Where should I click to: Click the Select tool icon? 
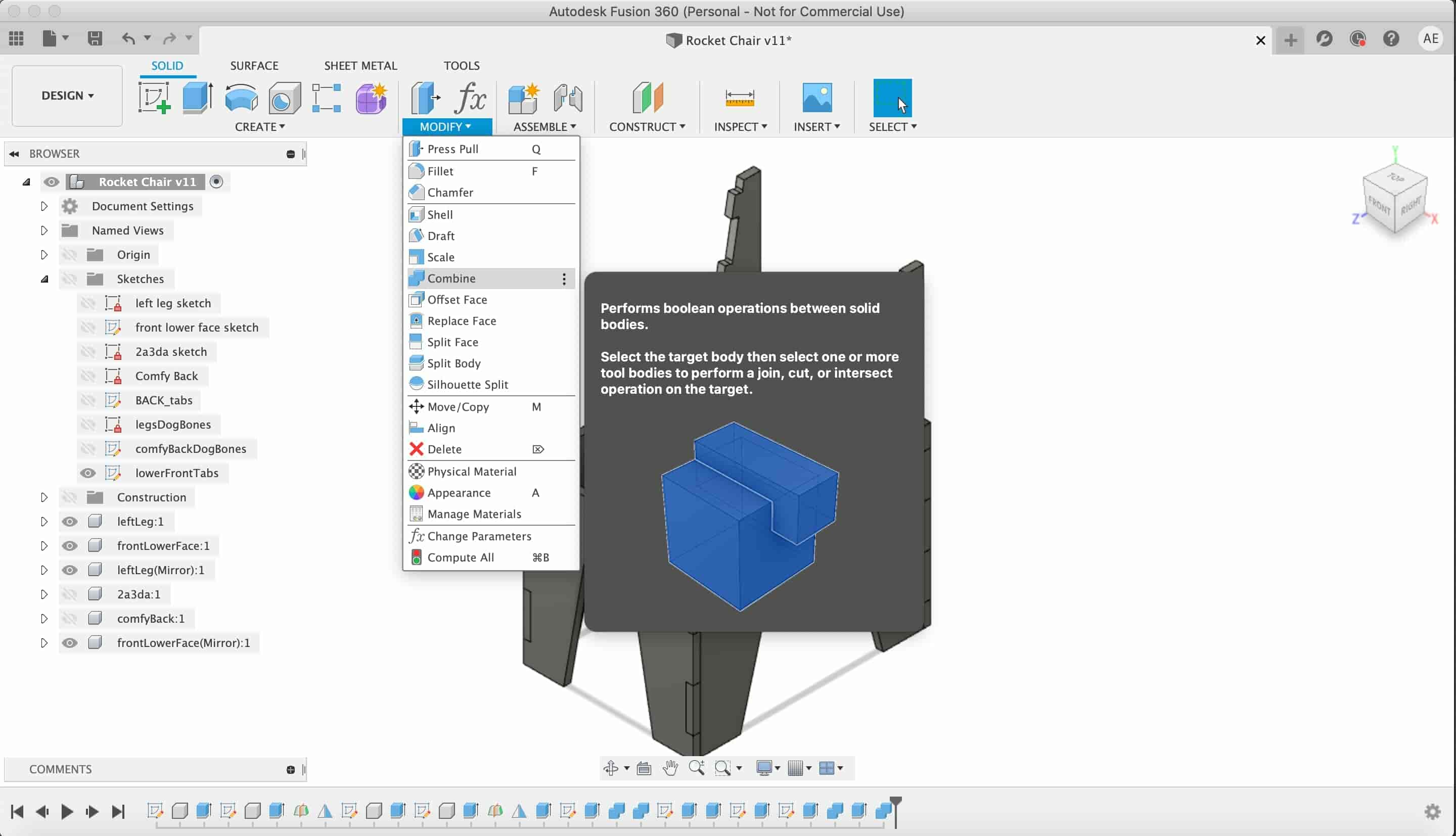pos(892,98)
